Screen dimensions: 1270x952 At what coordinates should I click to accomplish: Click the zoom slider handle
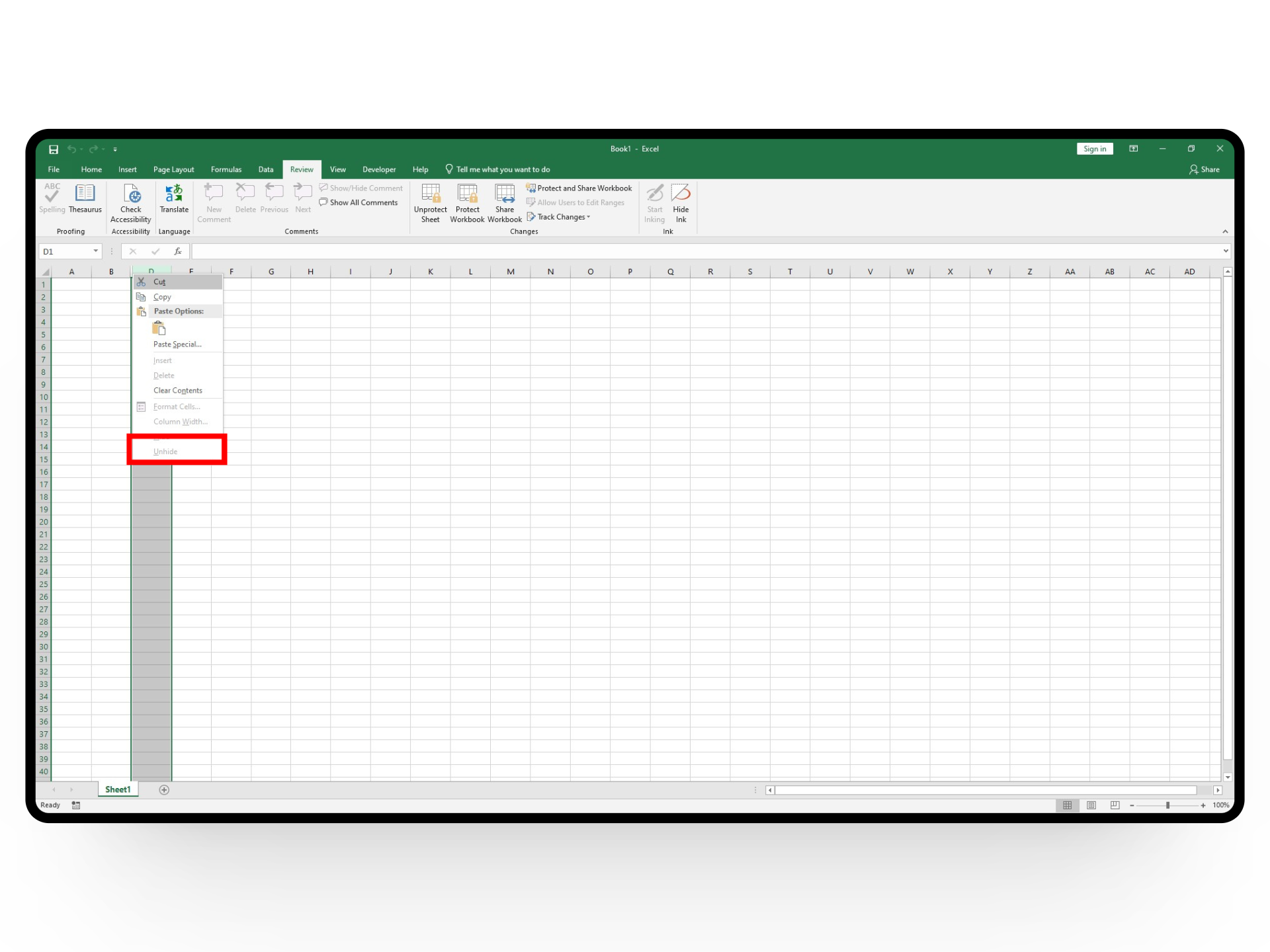coord(1168,805)
